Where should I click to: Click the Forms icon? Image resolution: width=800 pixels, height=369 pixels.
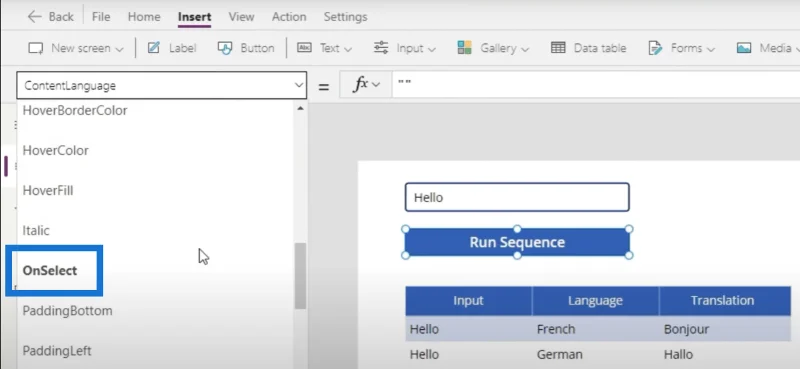tap(655, 48)
